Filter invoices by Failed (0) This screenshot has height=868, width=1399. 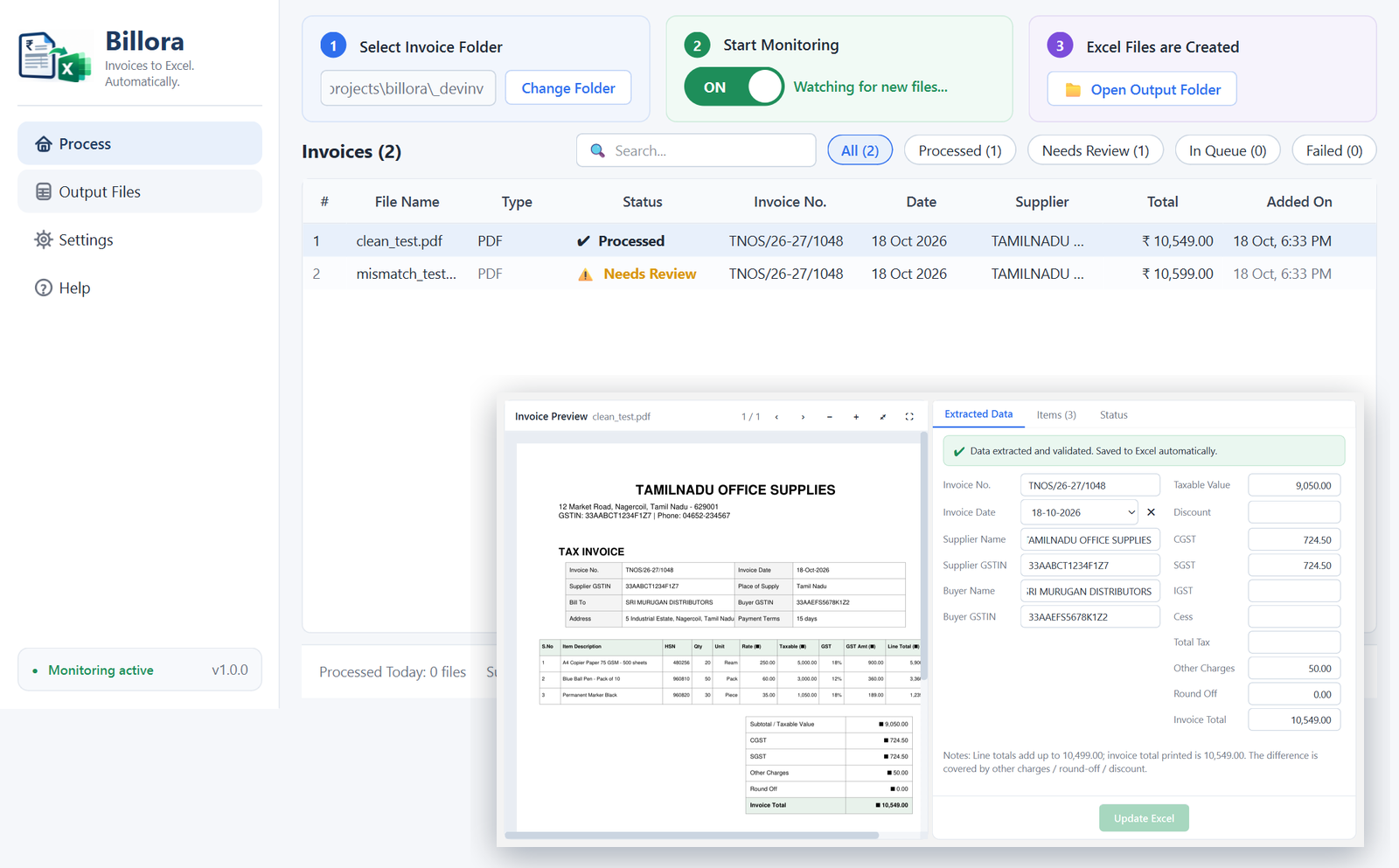(x=1334, y=150)
